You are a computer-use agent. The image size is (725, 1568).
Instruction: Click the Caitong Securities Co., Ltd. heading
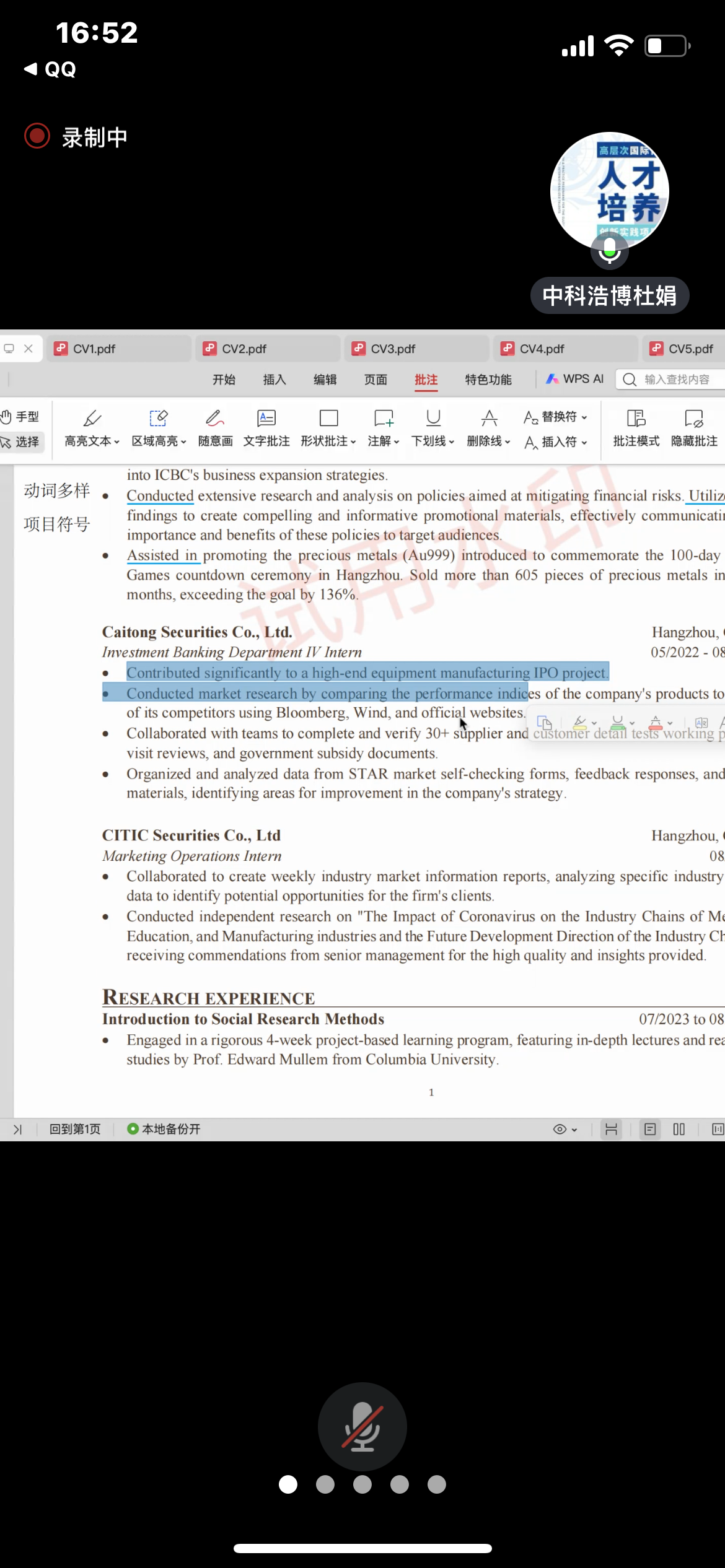point(197,632)
